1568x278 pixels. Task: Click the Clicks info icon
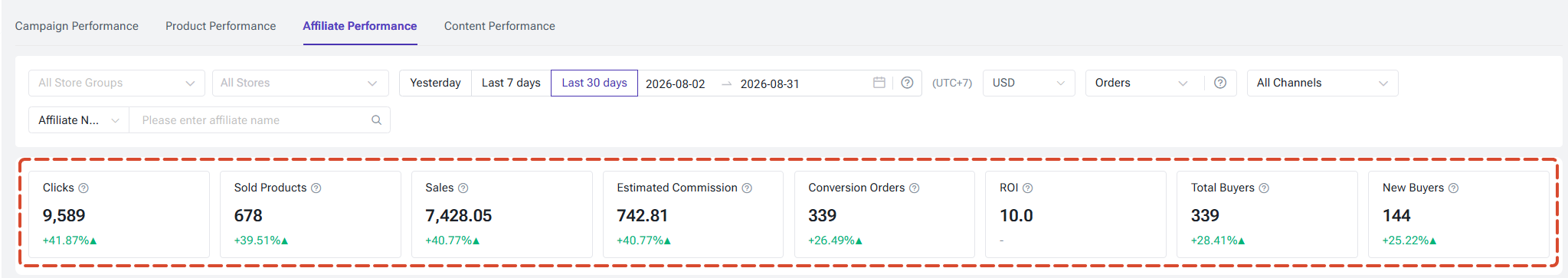tap(83, 188)
